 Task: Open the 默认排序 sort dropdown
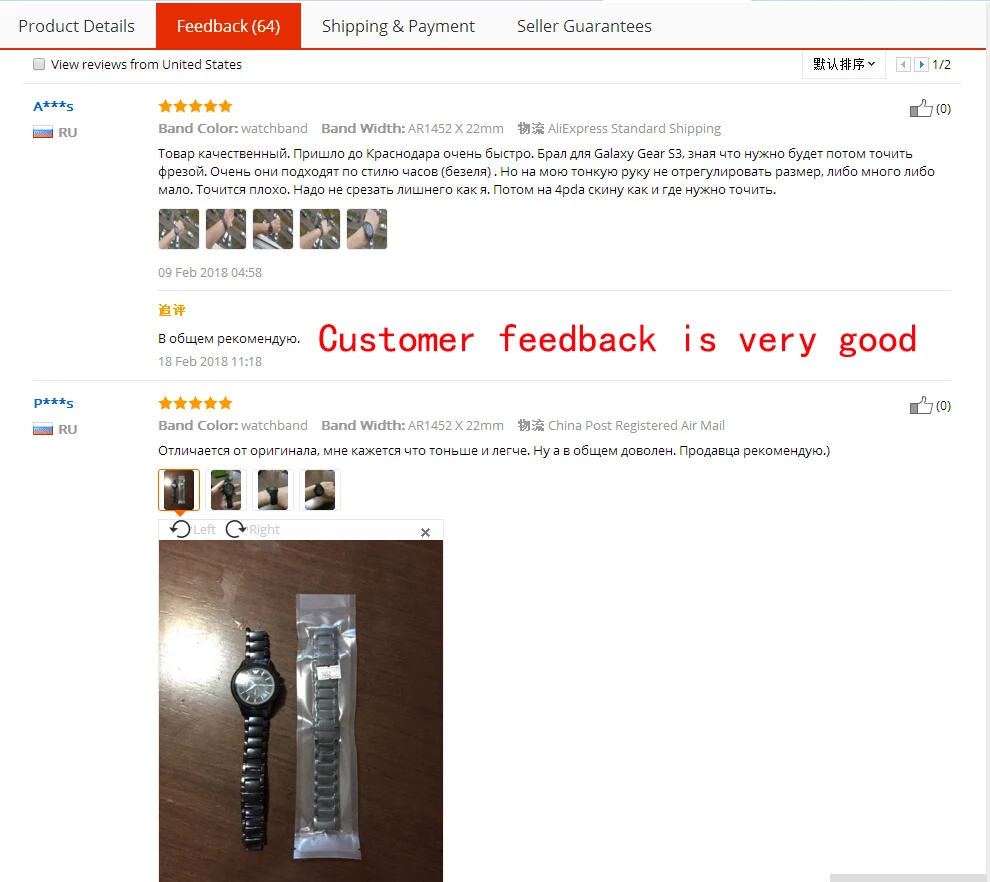[844, 64]
